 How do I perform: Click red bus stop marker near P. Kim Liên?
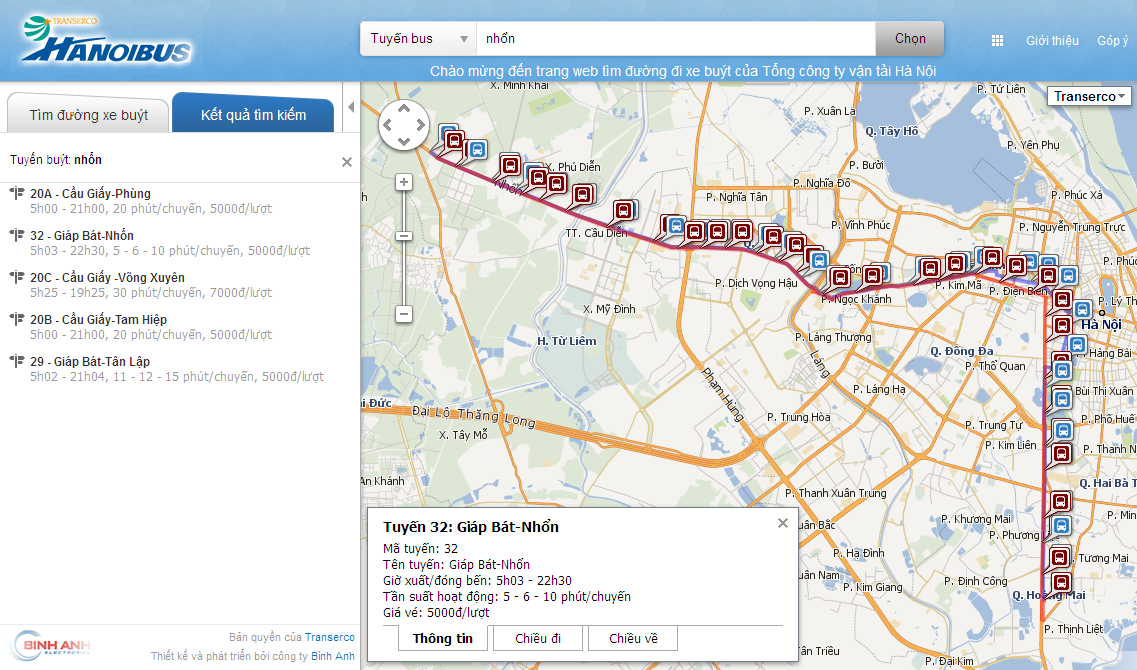(x=1062, y=454)
